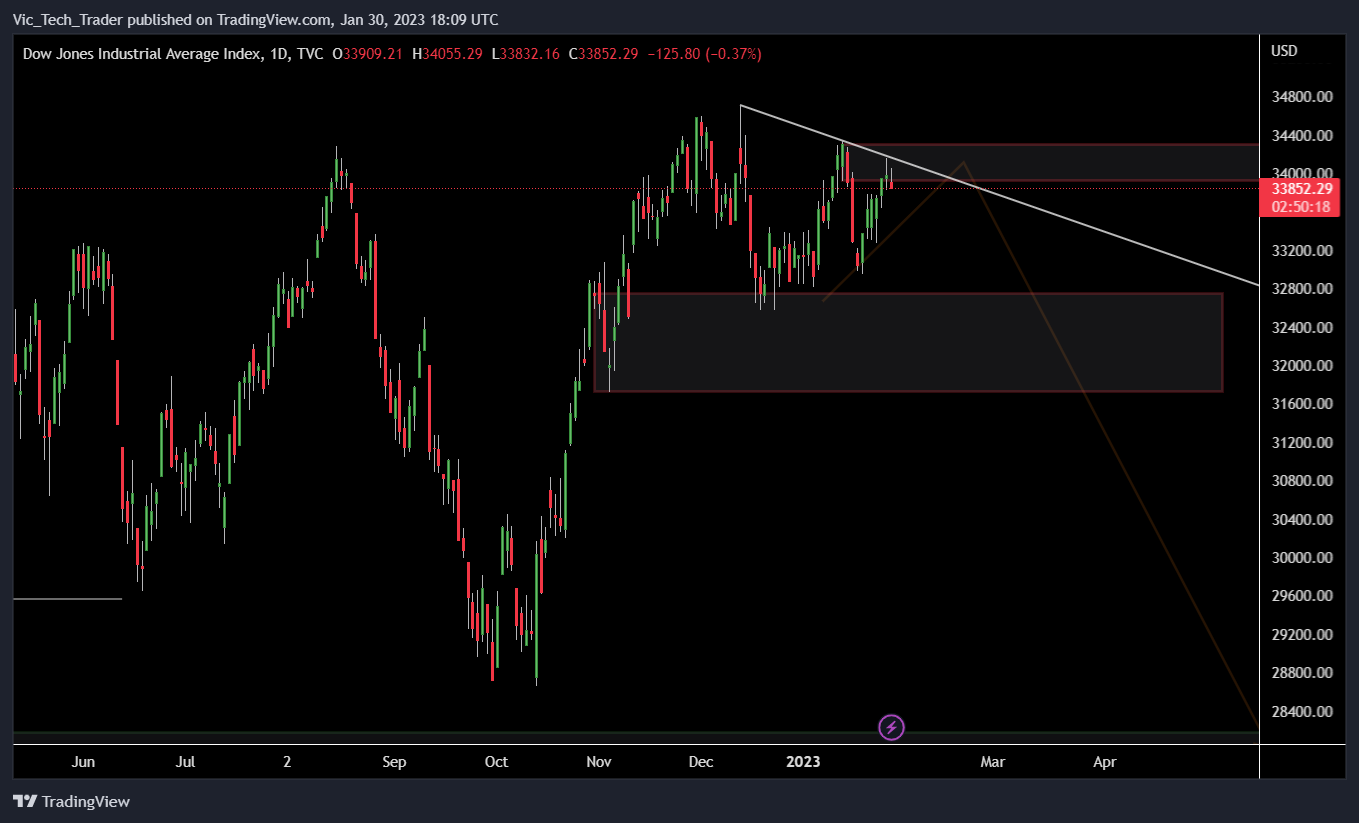
Task: Click the 34000.00 price axis label
Action: coord(1302,173)
